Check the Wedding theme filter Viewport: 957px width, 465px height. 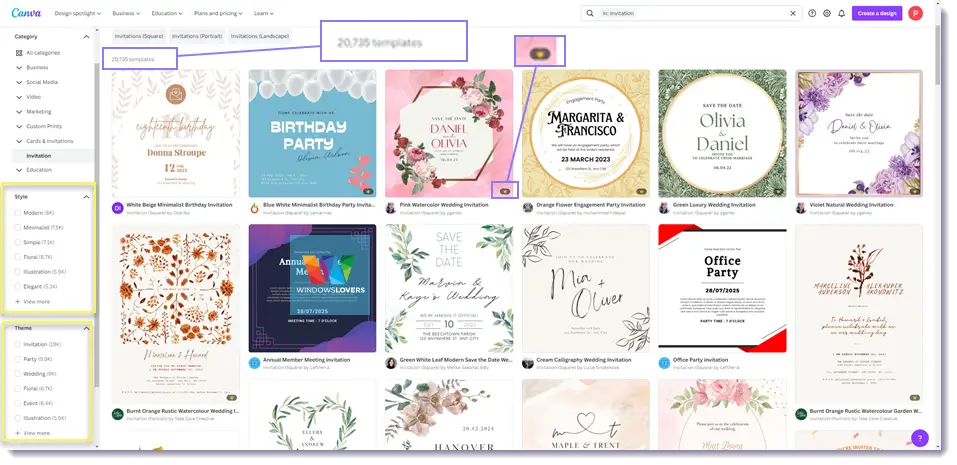tap(18, 373)
